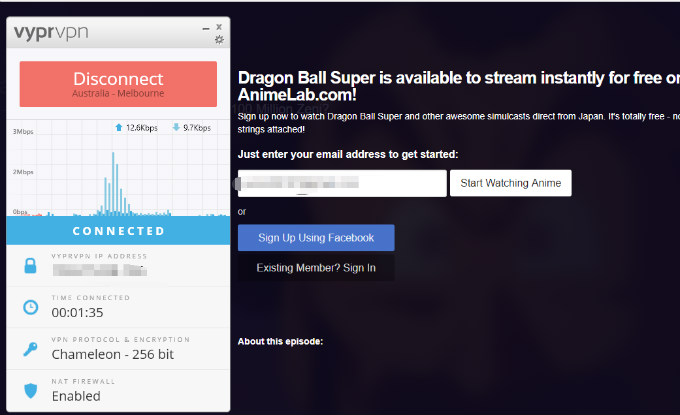Click the clock icon beside Time Connected
The width and height of the screenshot is (680, 415).
coord(30,307)
